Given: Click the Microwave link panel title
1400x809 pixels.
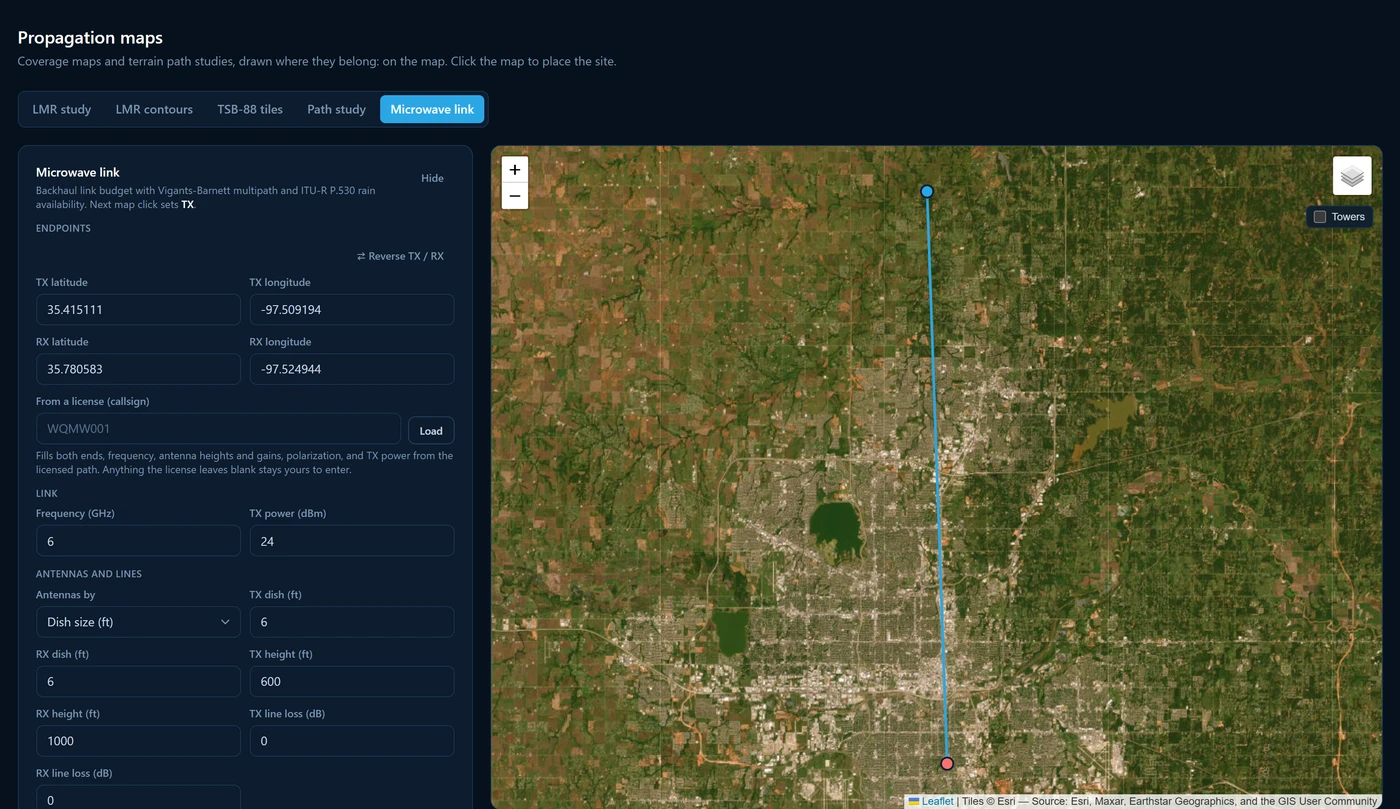Looking at the screenshot, I should tap(78, 172).
